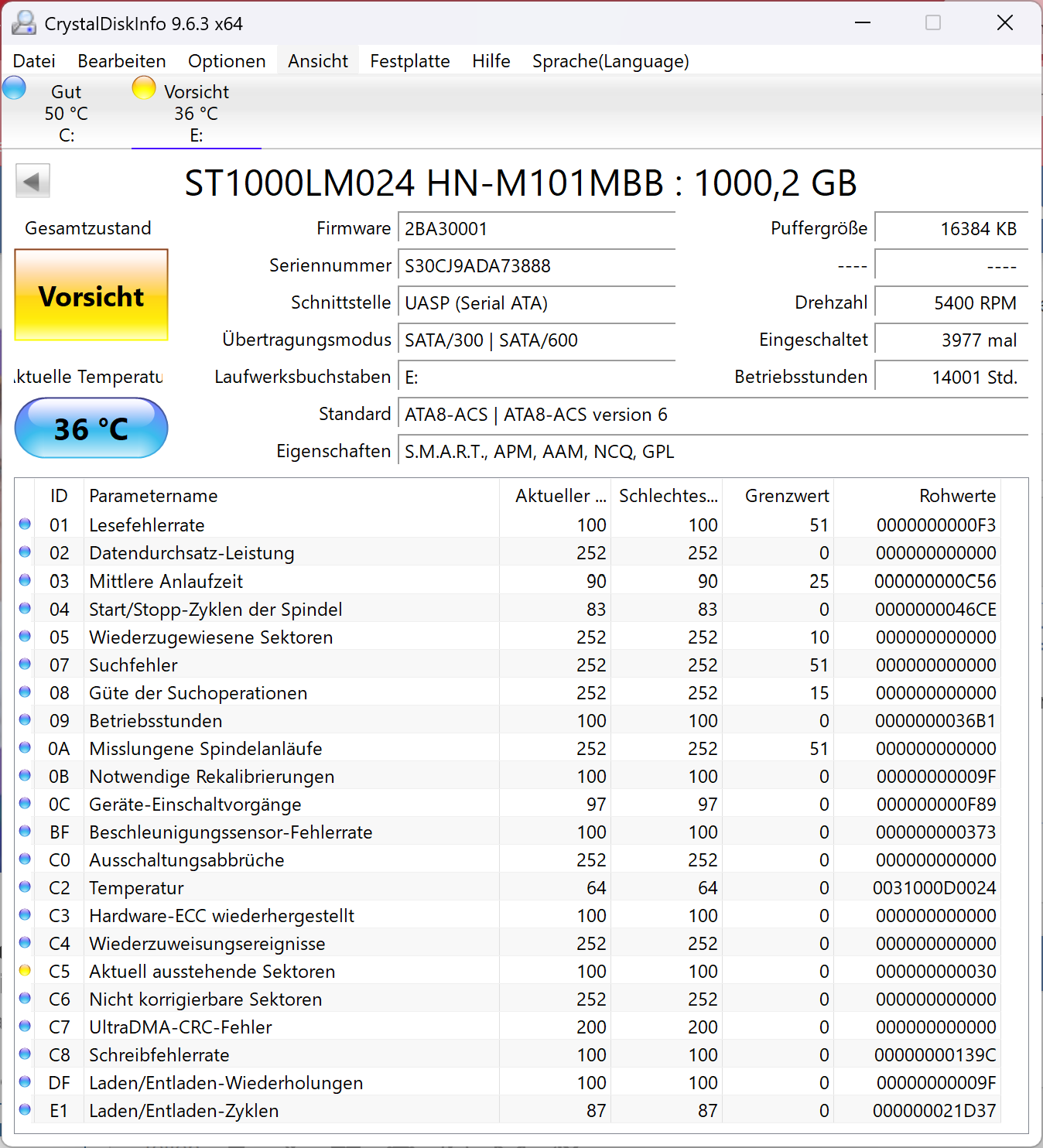
Task: Click the status dot of the Schreibfehlerrate row
Action: pos(25,1054)
